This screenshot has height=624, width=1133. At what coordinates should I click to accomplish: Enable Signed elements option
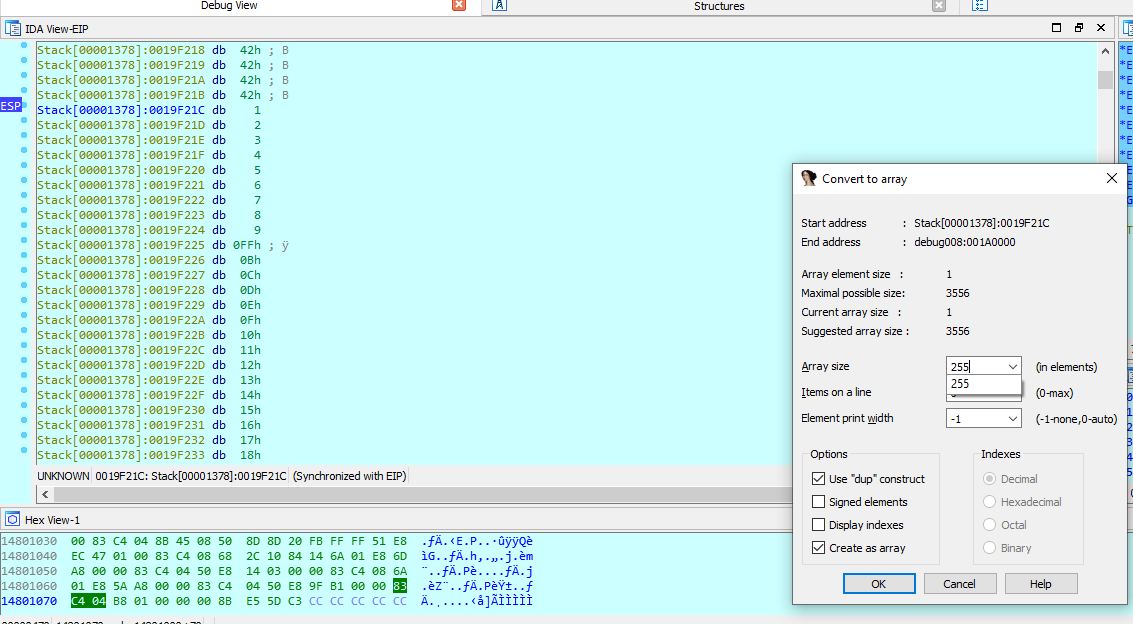click(818, 502)
